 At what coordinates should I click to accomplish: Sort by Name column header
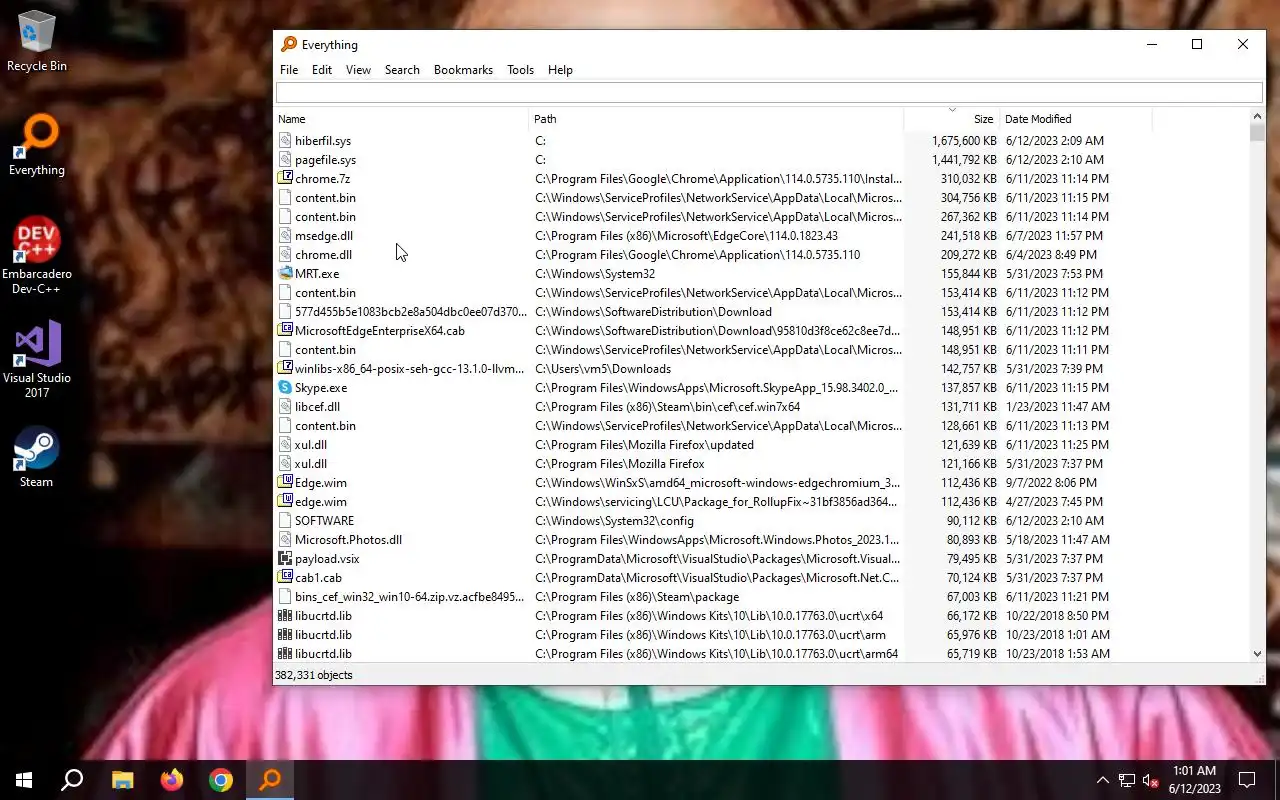401,119
